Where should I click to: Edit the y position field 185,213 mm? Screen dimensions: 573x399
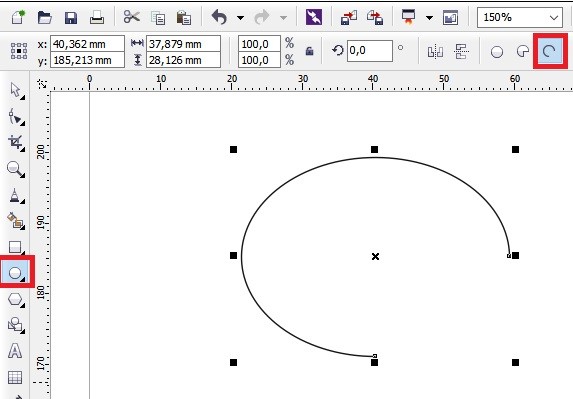87,60
